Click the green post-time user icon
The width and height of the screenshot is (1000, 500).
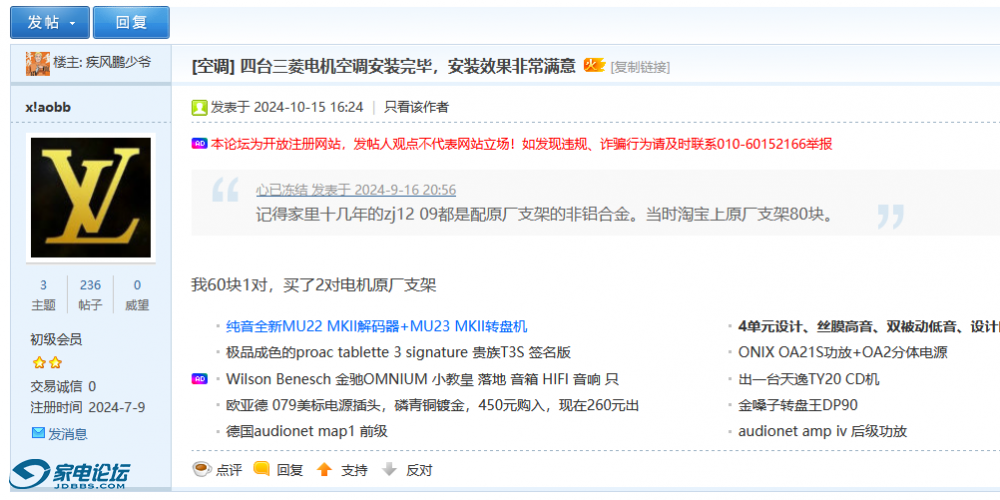[200, 107]
